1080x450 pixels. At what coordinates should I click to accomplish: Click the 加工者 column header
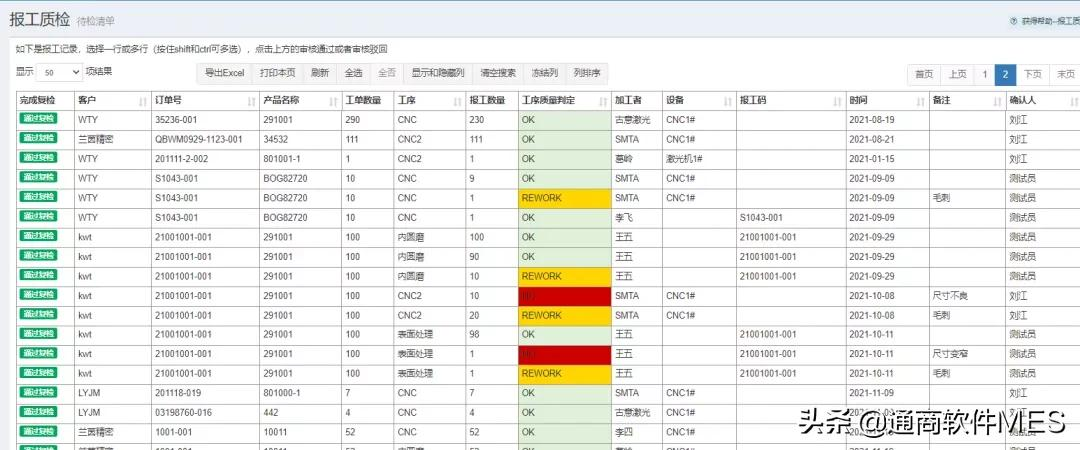[x=637, y=101]
